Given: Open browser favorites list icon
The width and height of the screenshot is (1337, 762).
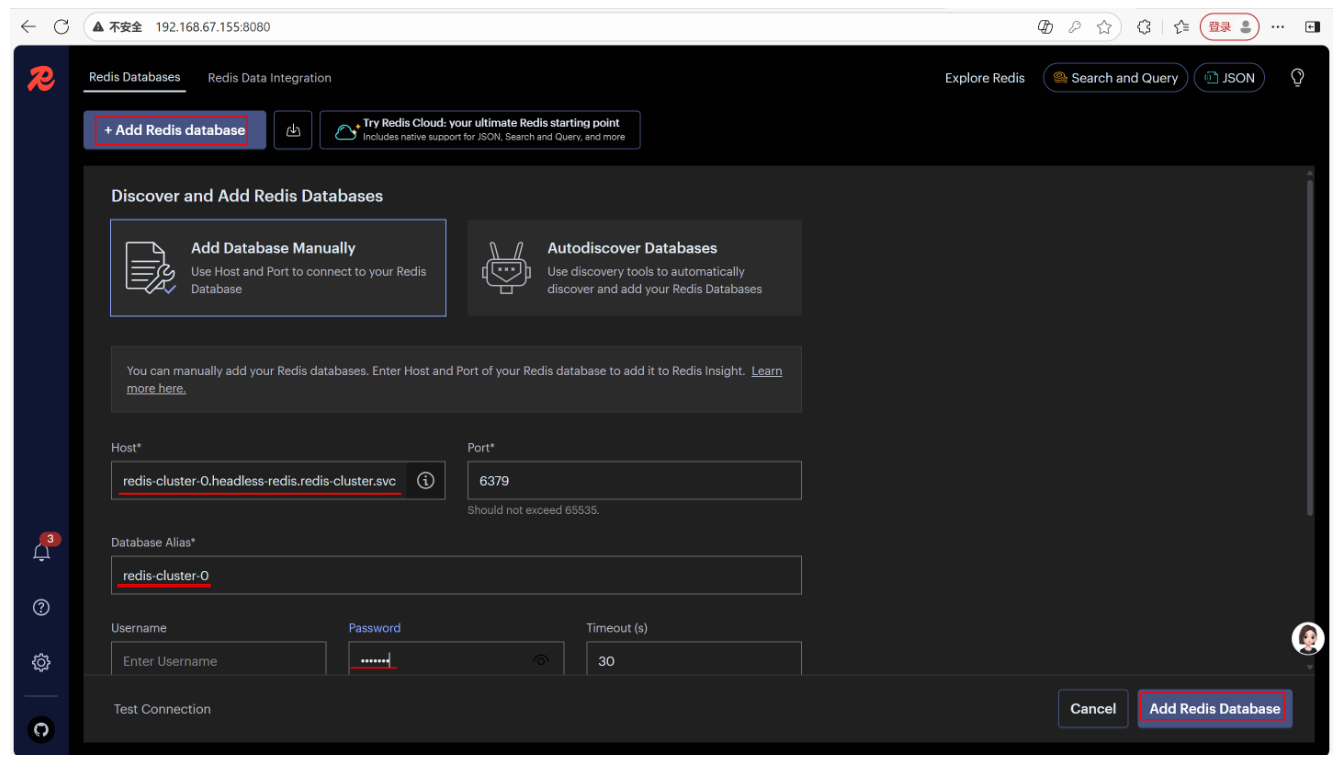Looking at the screenshot, I should click(x=1181, y=27).
